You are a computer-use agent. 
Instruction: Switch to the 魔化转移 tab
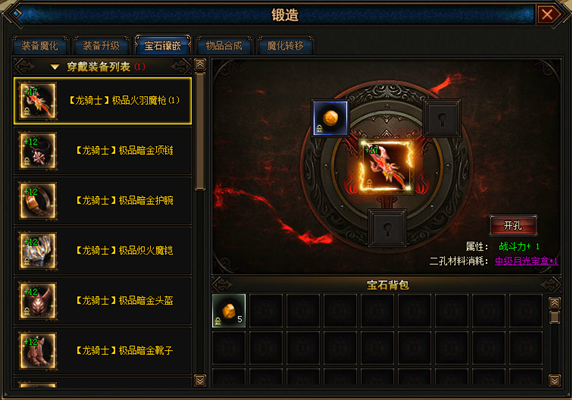tap(285, 46)
